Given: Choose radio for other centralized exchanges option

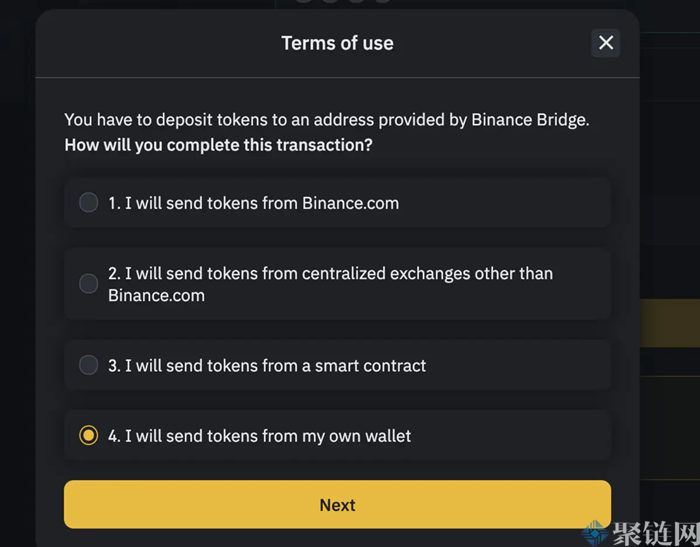Looking at the screenshot, I should click(89, 284).
